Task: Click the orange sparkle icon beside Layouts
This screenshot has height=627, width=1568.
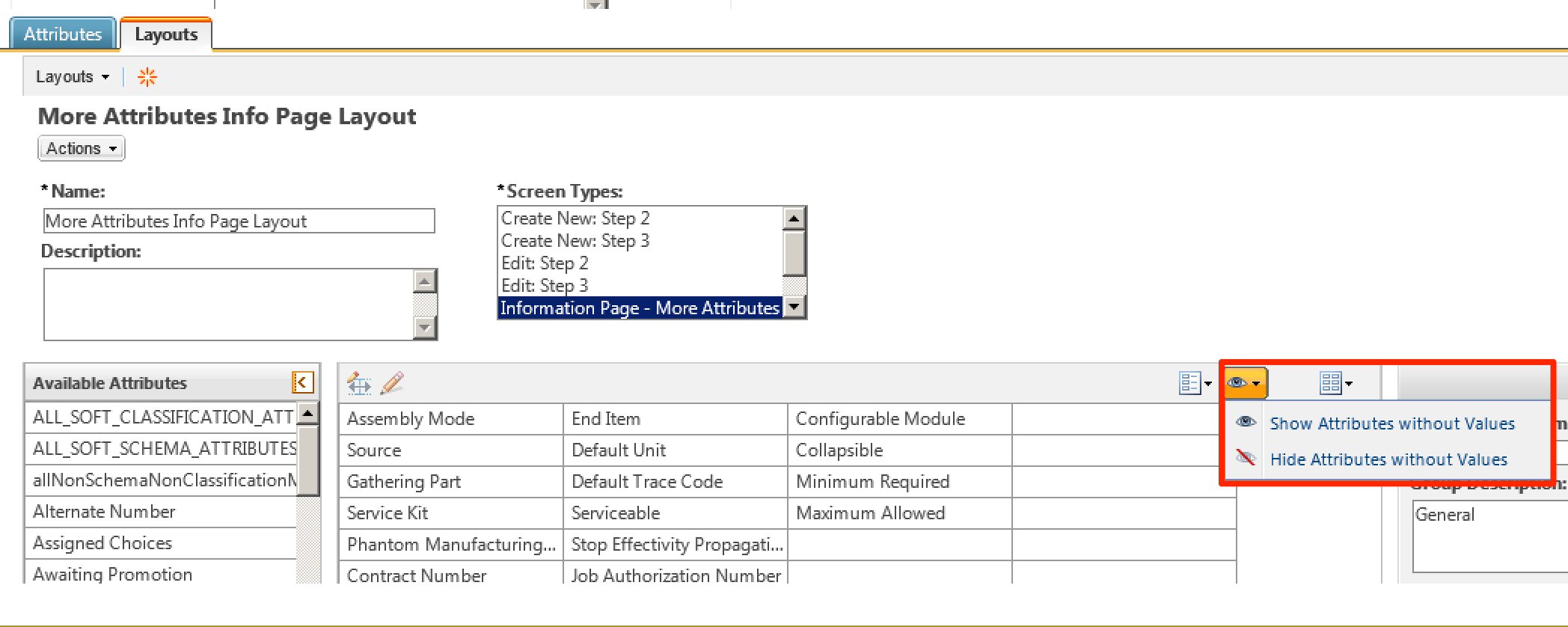Action: tap(147, 77)
